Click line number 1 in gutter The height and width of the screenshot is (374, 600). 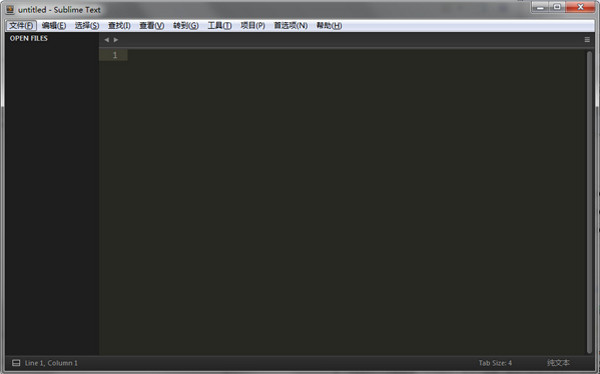click(x=115, y=55)
